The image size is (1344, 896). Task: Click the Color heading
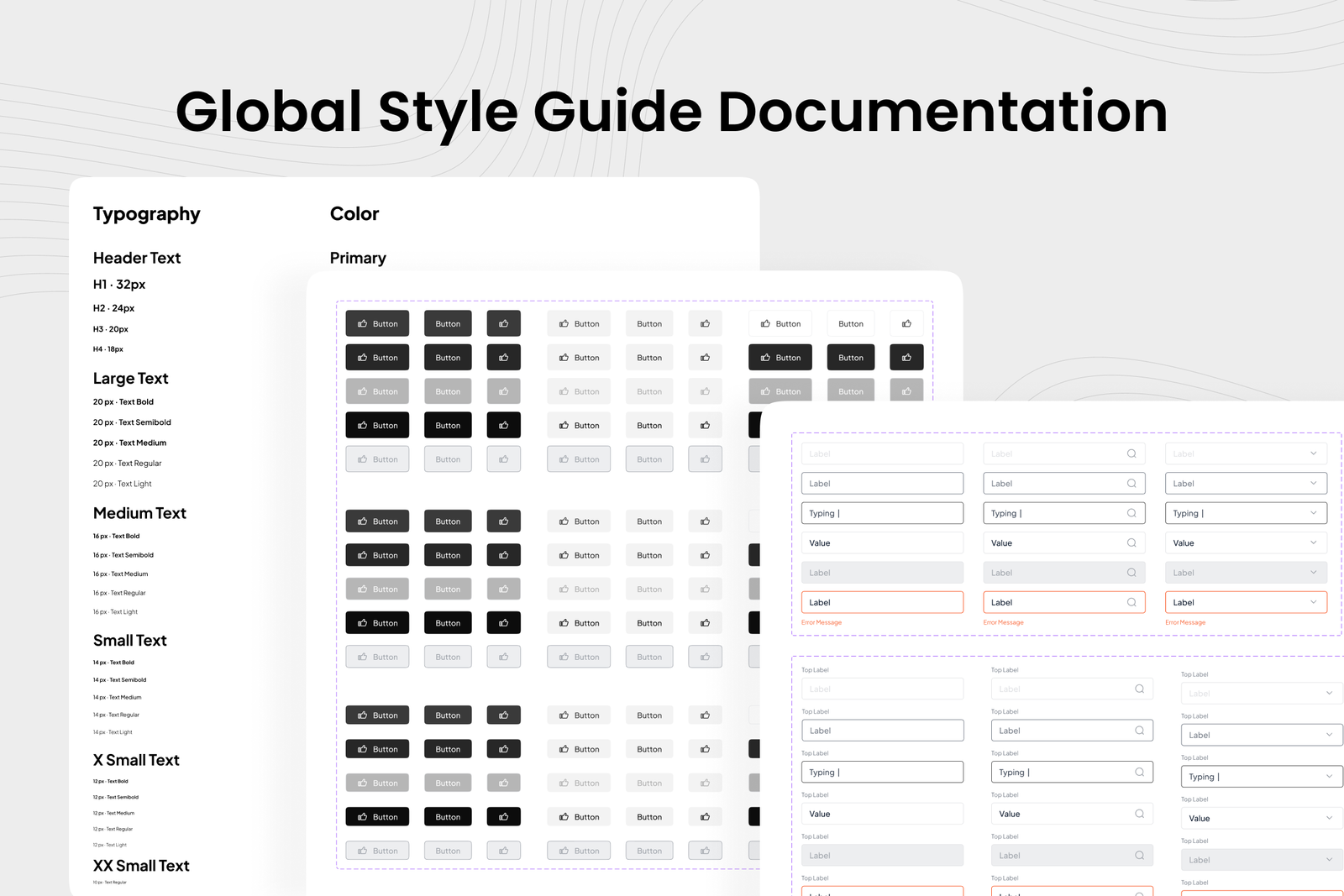(354, 213)
